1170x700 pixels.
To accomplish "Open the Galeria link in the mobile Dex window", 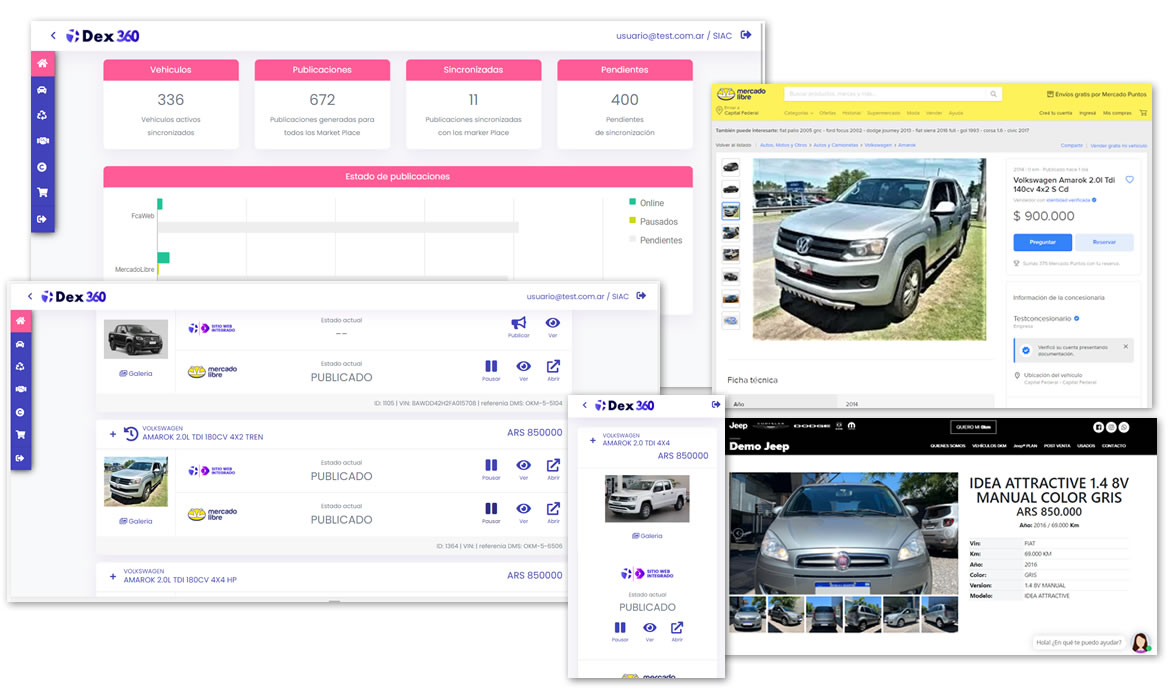I will tap(647, 536).
